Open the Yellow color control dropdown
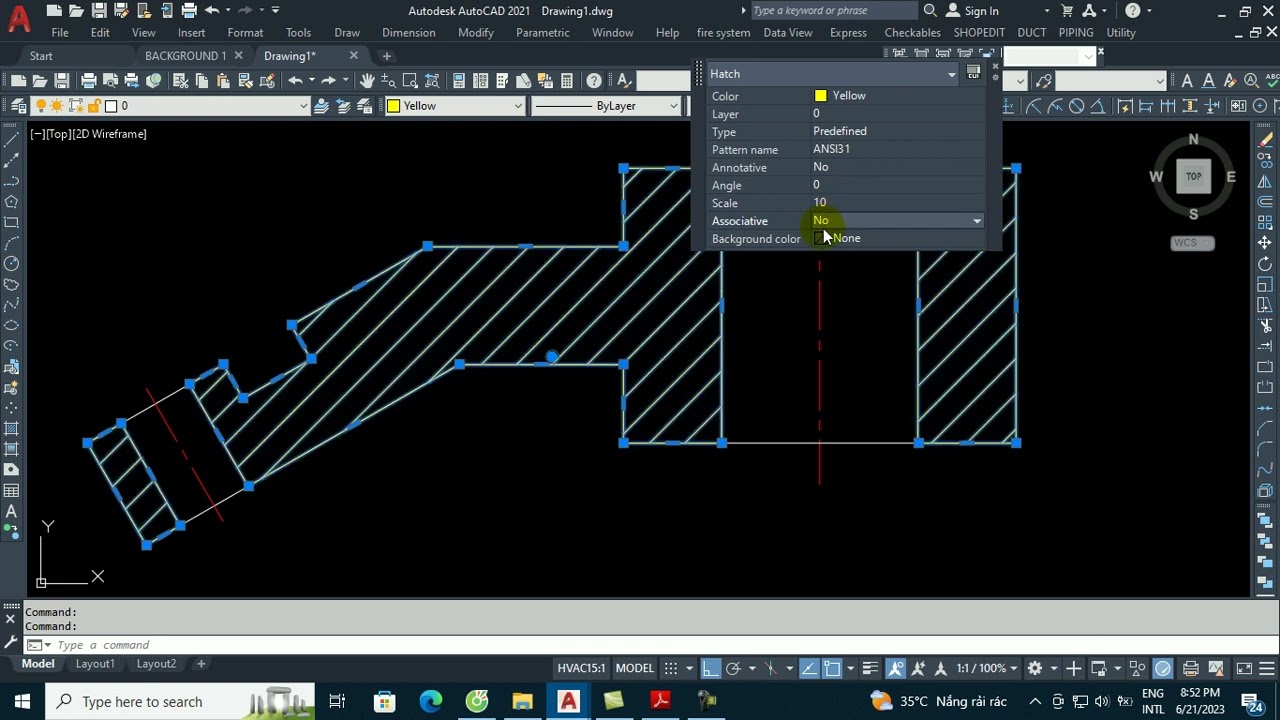1280x720 pixels. click(x=518, y=106)
